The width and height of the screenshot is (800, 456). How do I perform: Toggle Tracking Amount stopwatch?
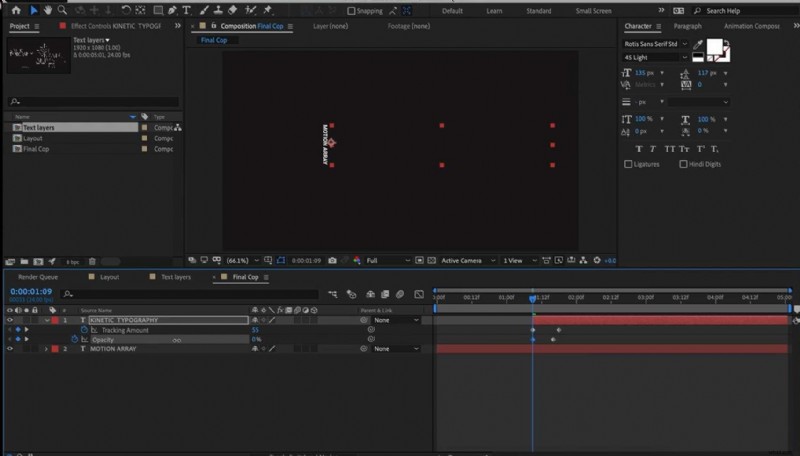click(x=85, y=330)
